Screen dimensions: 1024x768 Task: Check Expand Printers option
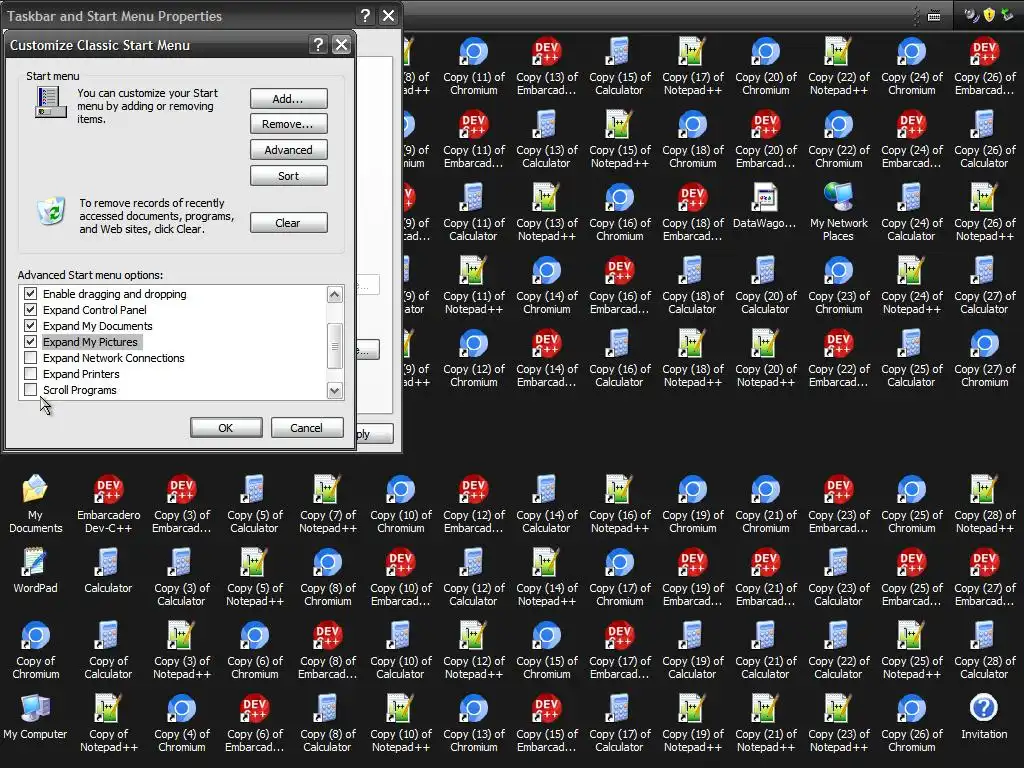30,374
